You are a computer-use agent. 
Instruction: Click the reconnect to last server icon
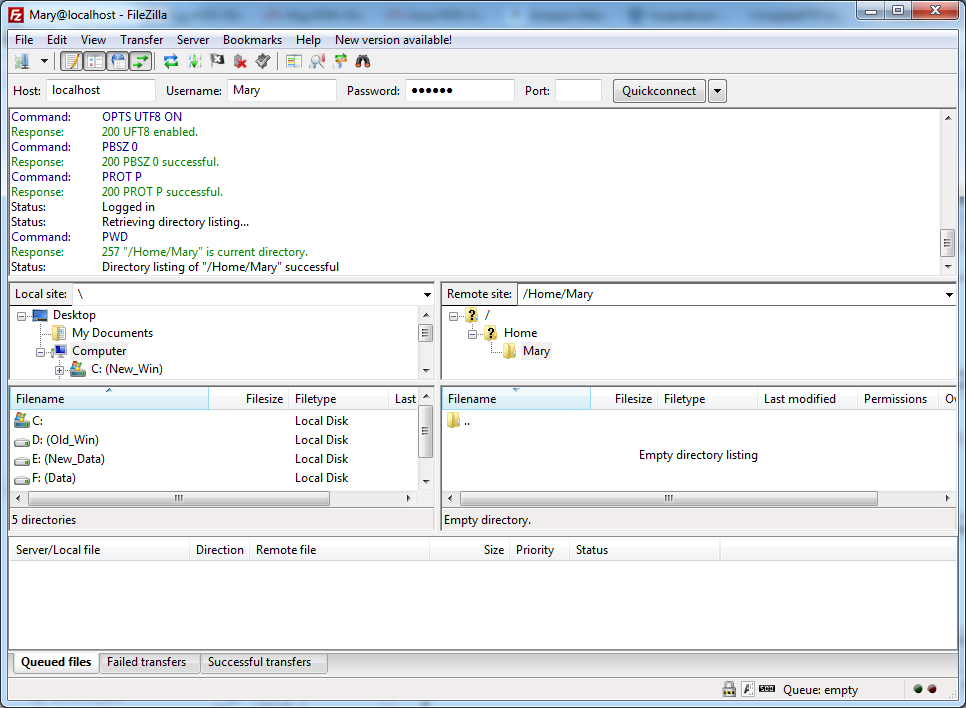tap(262, 62)
